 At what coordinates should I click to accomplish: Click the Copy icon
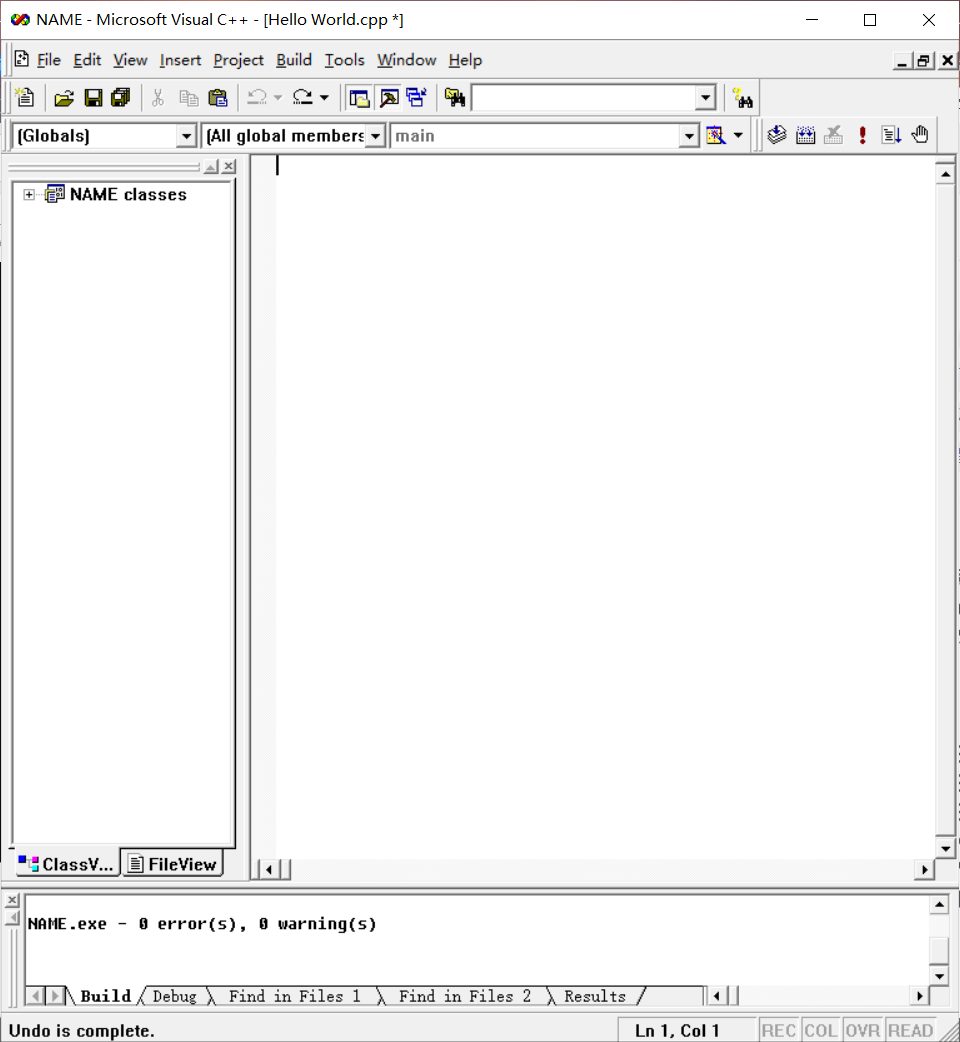(189, 98)
